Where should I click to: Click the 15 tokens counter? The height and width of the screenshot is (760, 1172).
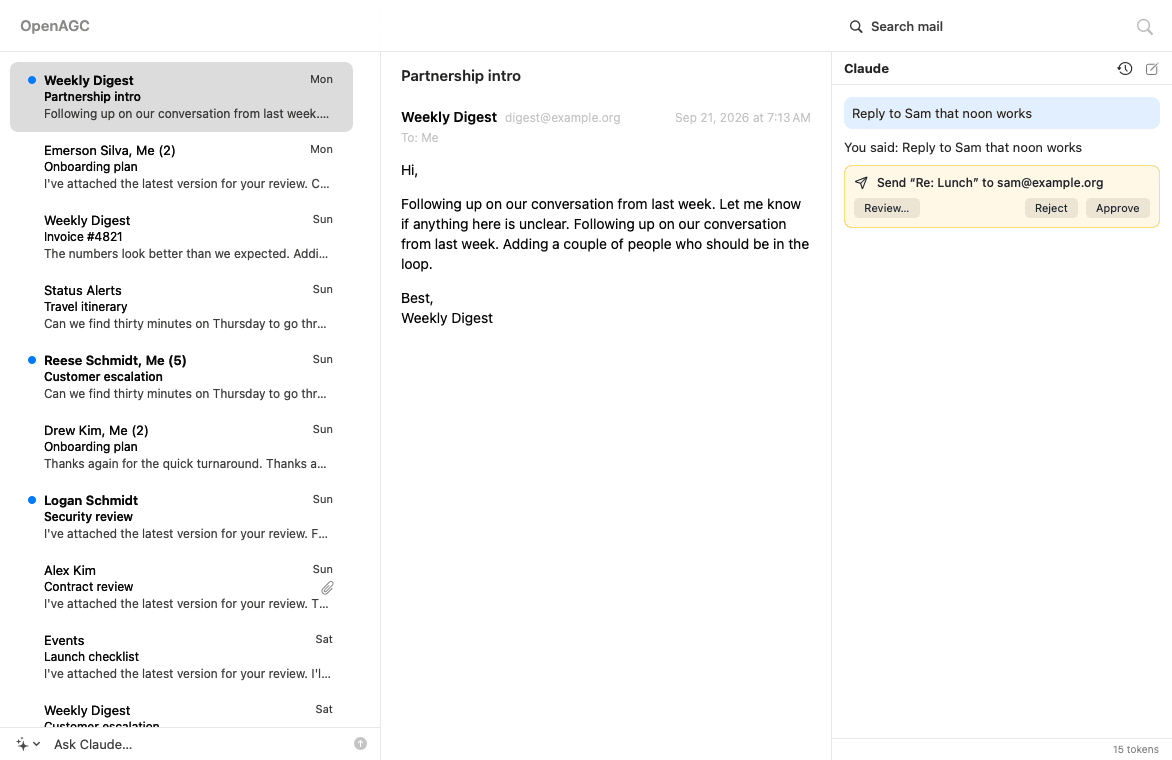(x=1135, y=750)
